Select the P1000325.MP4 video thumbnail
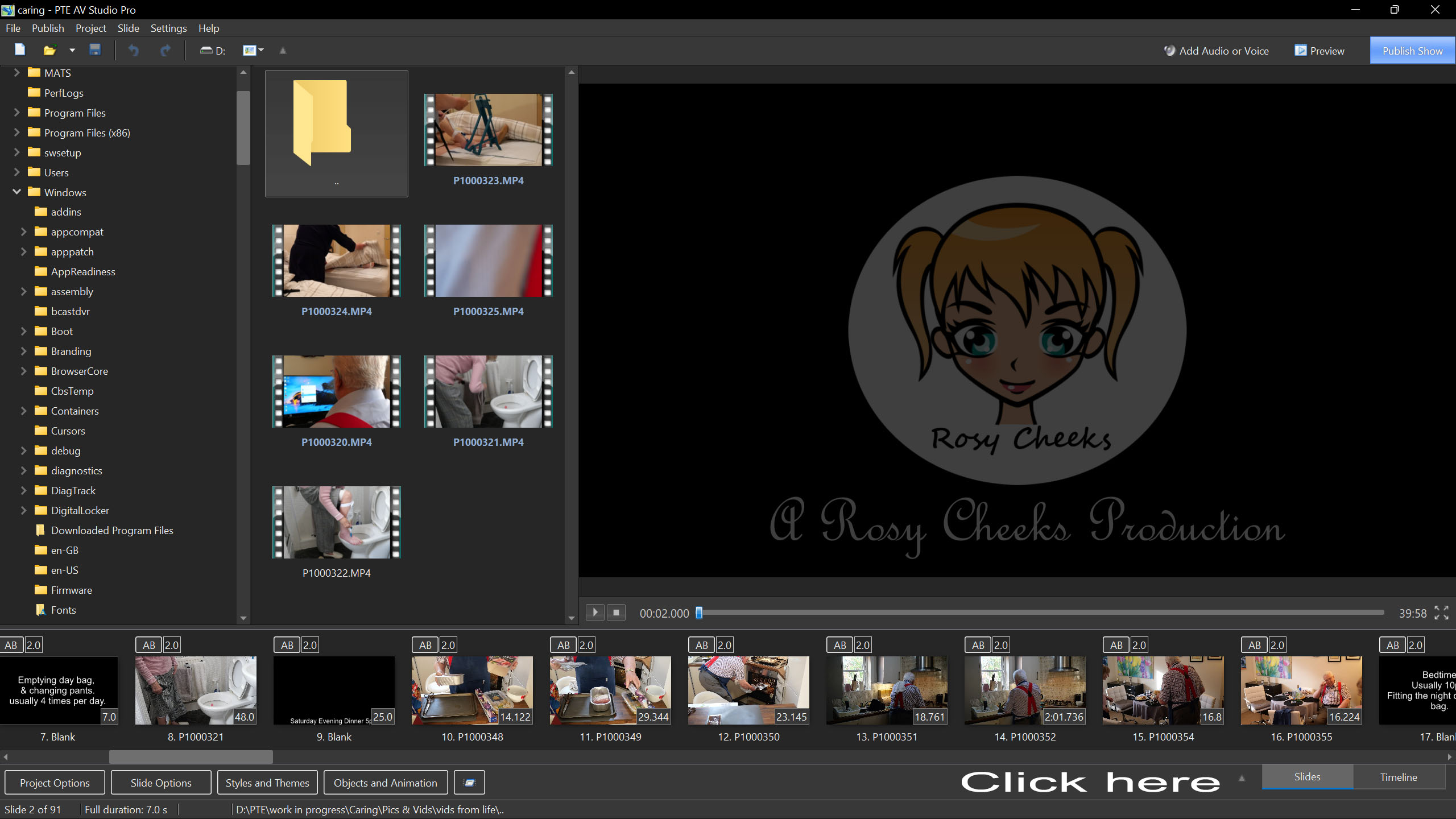This screenshot has width=1456, height=819. point(488,261)
